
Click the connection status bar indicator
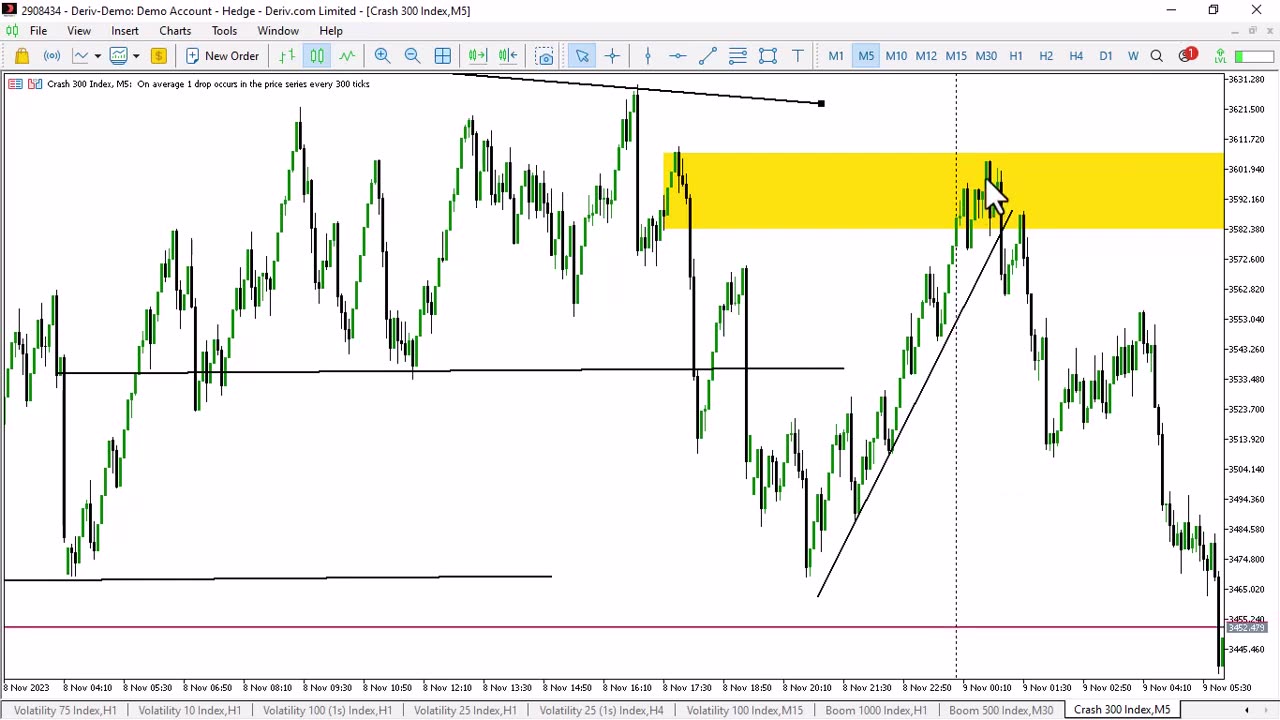(x=1254, y=57)
